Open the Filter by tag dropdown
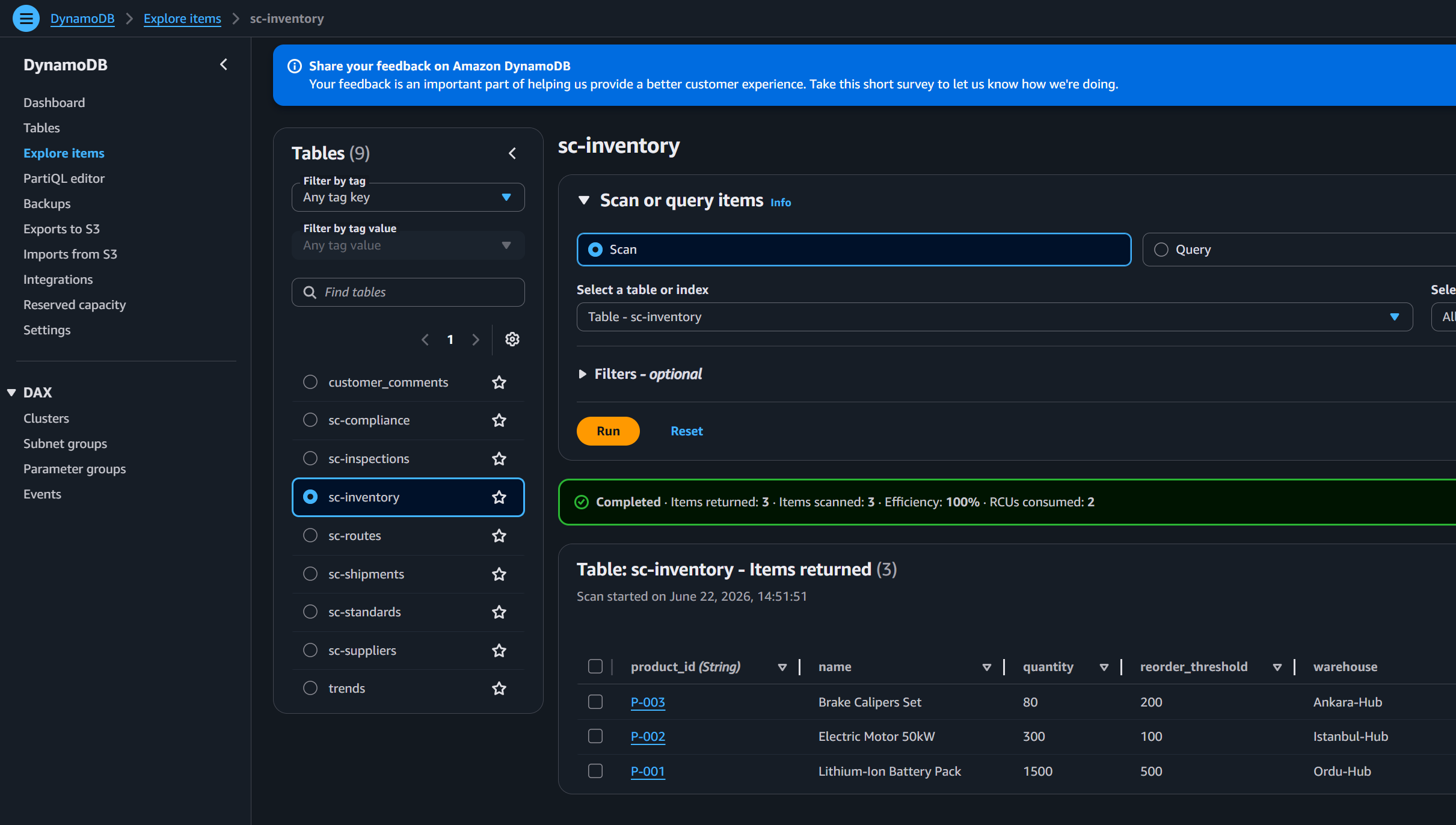Image resolution: width=1456 pixels, height=825 pixels. click(408, 197)
